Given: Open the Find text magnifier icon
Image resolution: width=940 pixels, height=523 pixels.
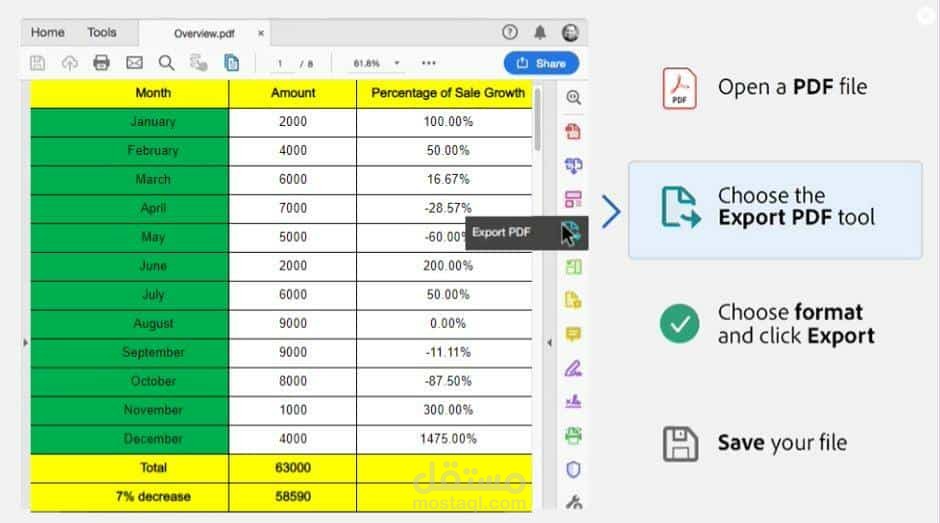Looking at the screenshot, I should pos(166,63).
